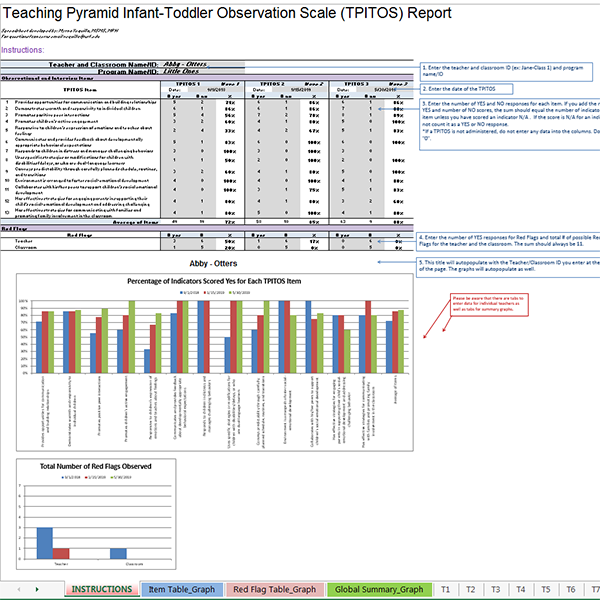The image size is (600, 600).
Task: Click the 'TPITOS Item' column heading
Action: pos(80,90)
